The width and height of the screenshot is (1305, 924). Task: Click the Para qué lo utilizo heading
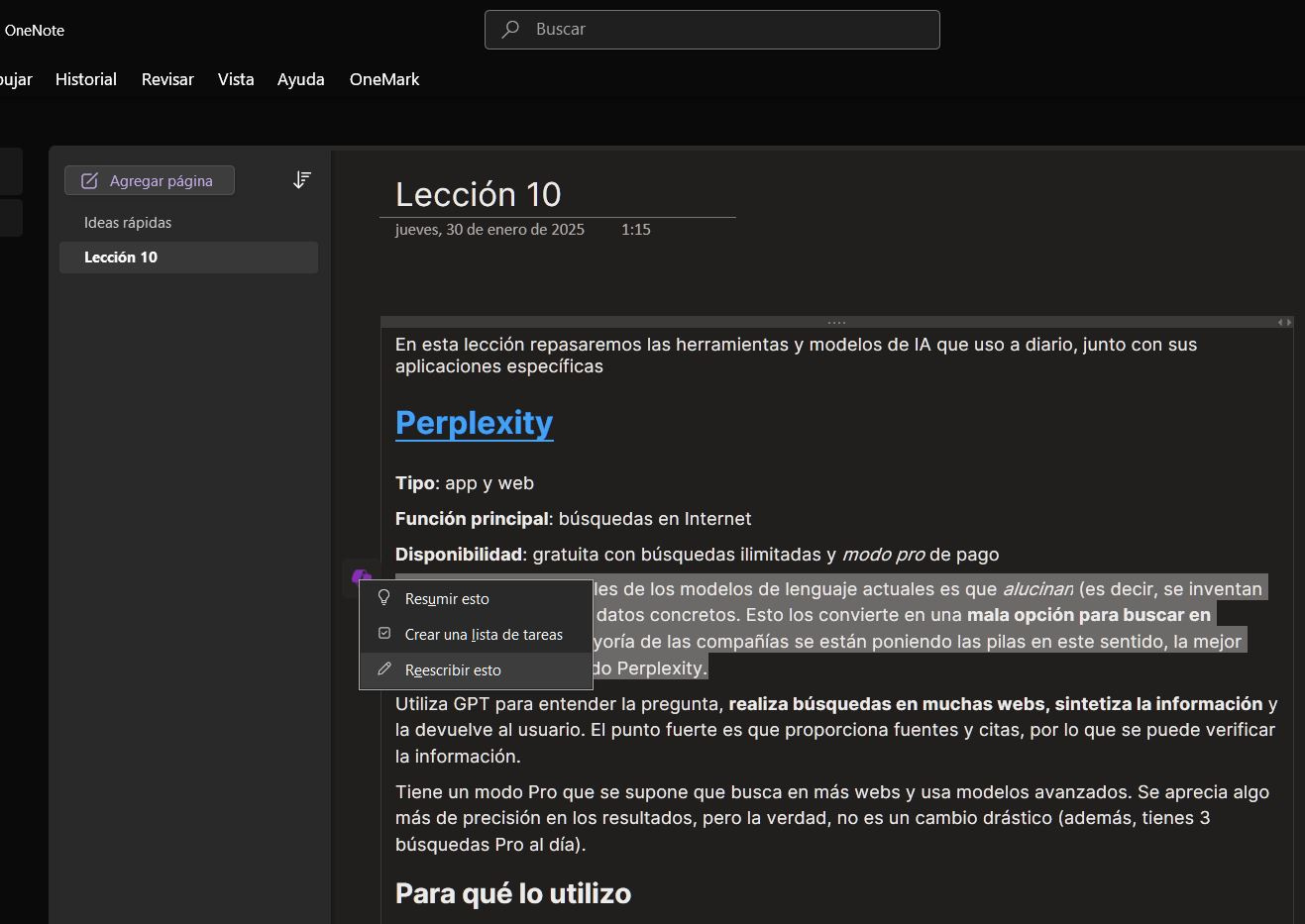(x=513, y=893)
